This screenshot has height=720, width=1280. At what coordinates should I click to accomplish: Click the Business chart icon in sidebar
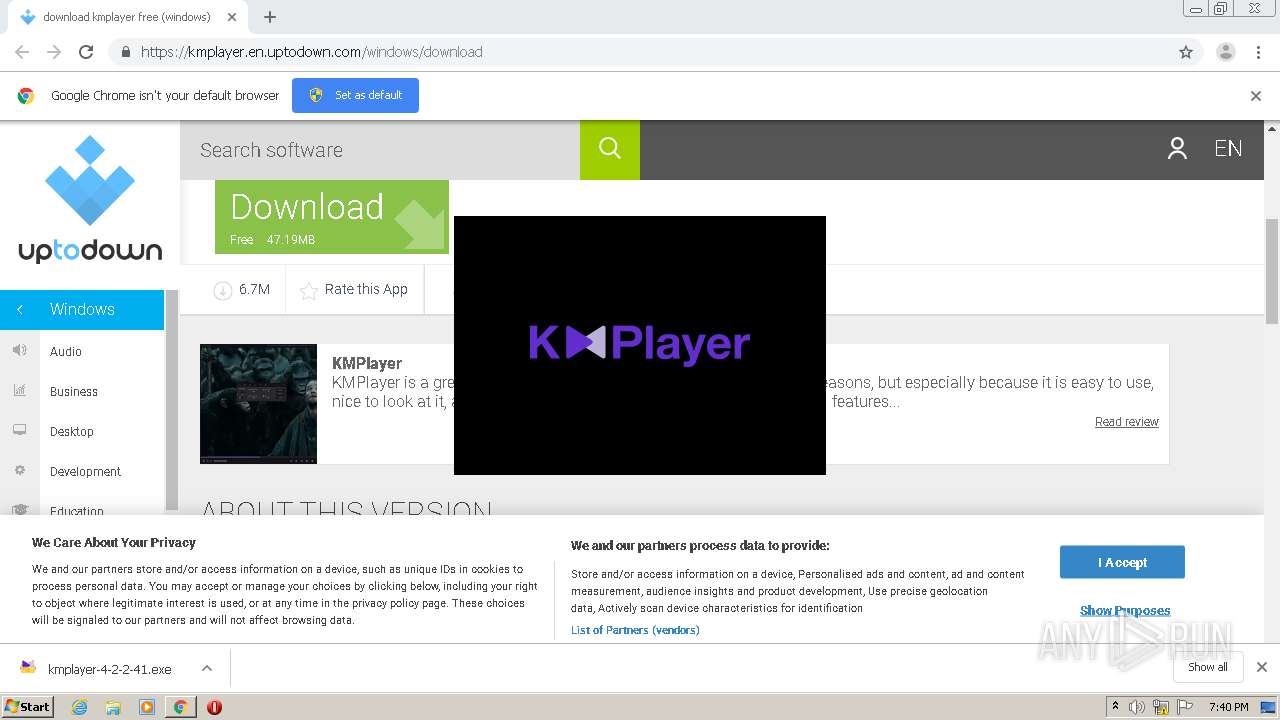point(19,390)
